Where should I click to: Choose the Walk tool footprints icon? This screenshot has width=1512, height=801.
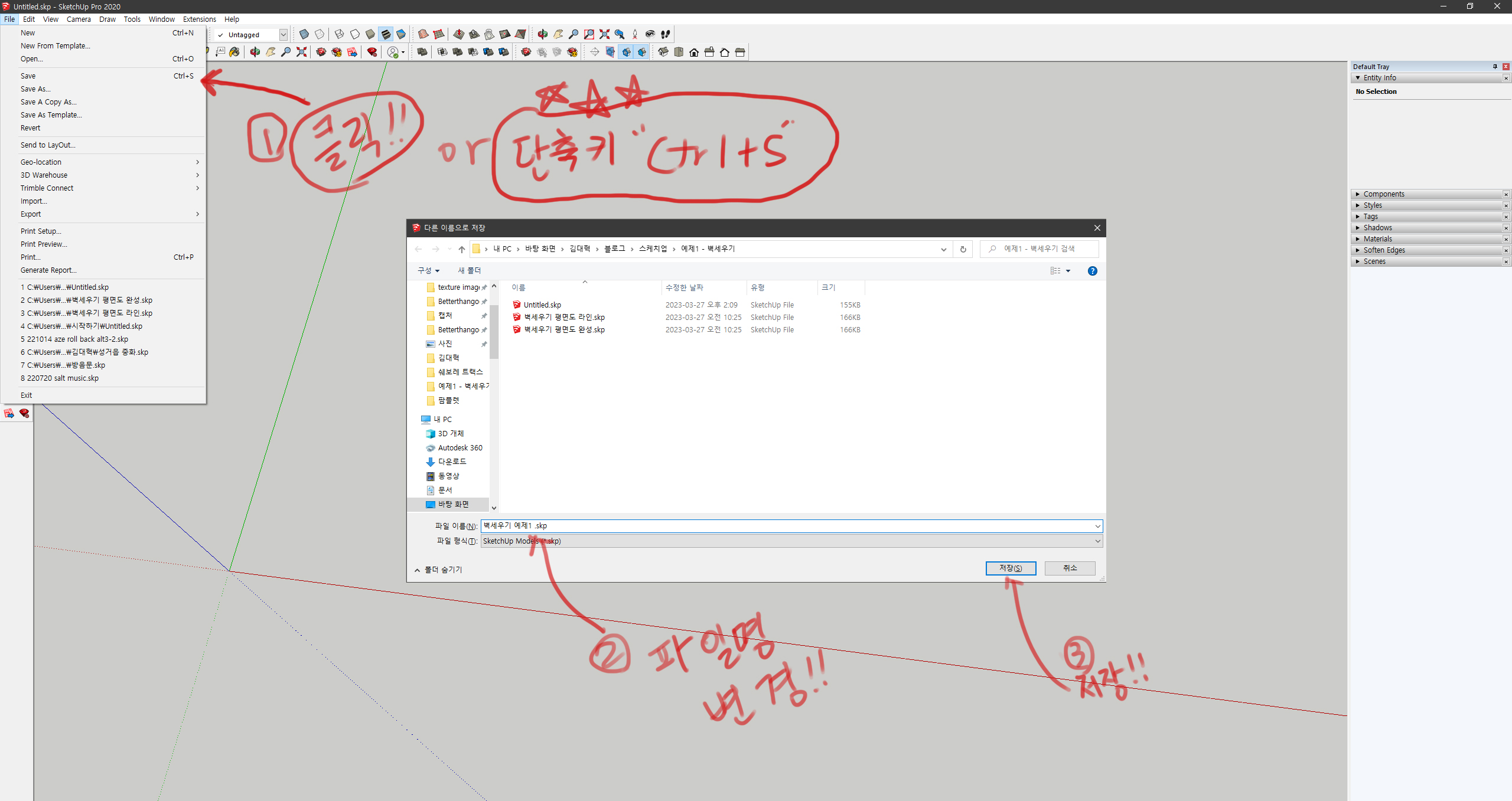pyautogui.click(x=666, y=34)
